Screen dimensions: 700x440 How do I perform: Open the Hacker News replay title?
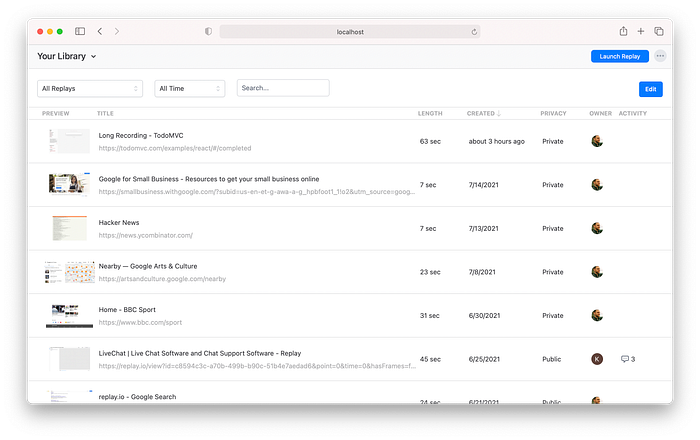(119, 222)
